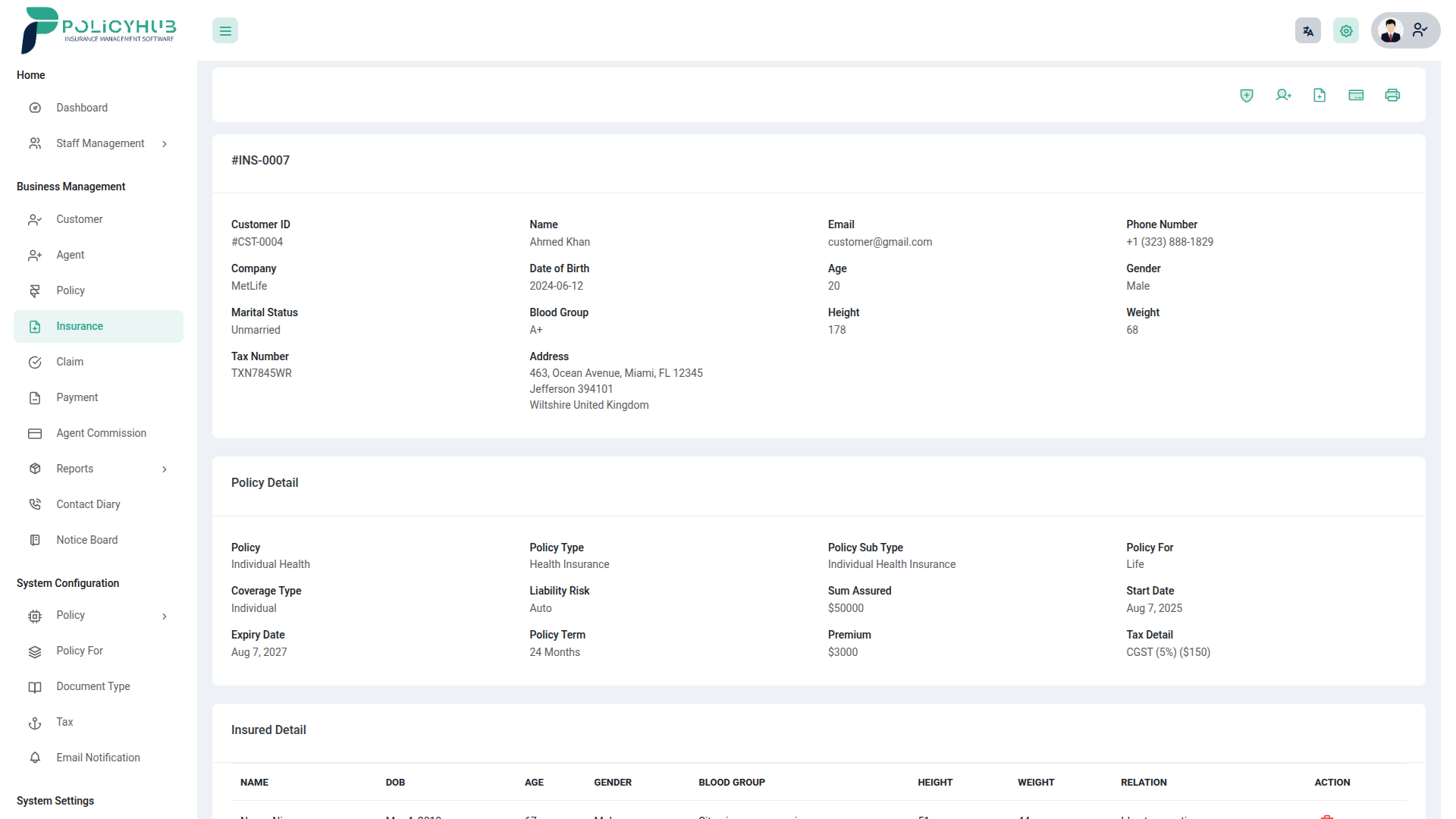The image size is (1456, 819).
Task: Click the user profile avatar
Action: coord(1391,30)
